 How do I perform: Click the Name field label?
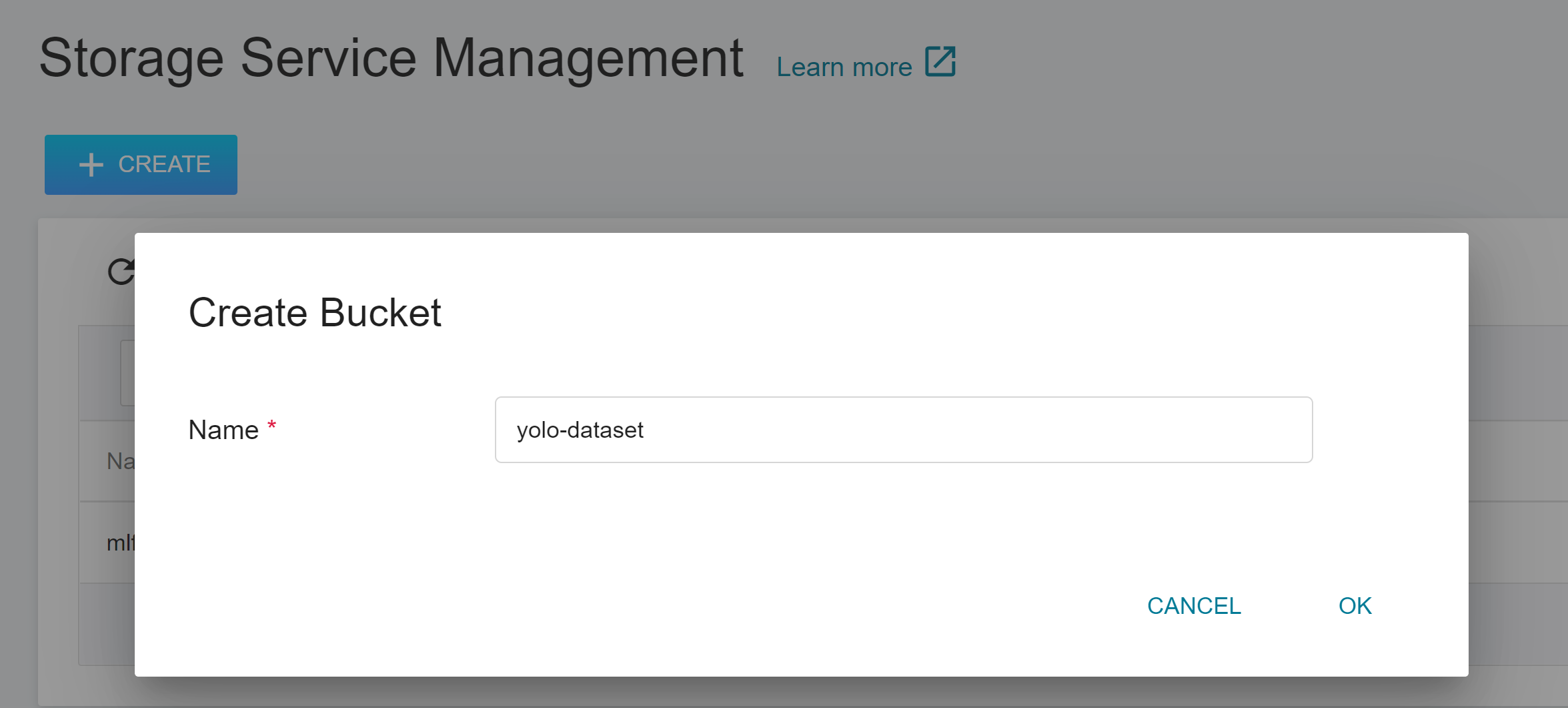[x=223, y=430]
